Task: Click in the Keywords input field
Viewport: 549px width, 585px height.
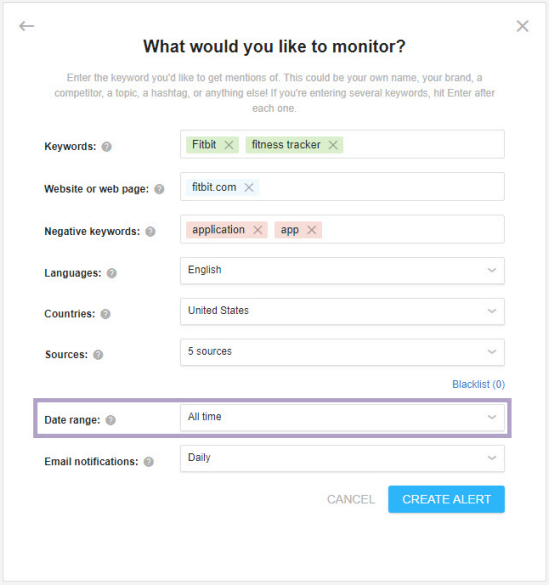Action: [423, 144]
